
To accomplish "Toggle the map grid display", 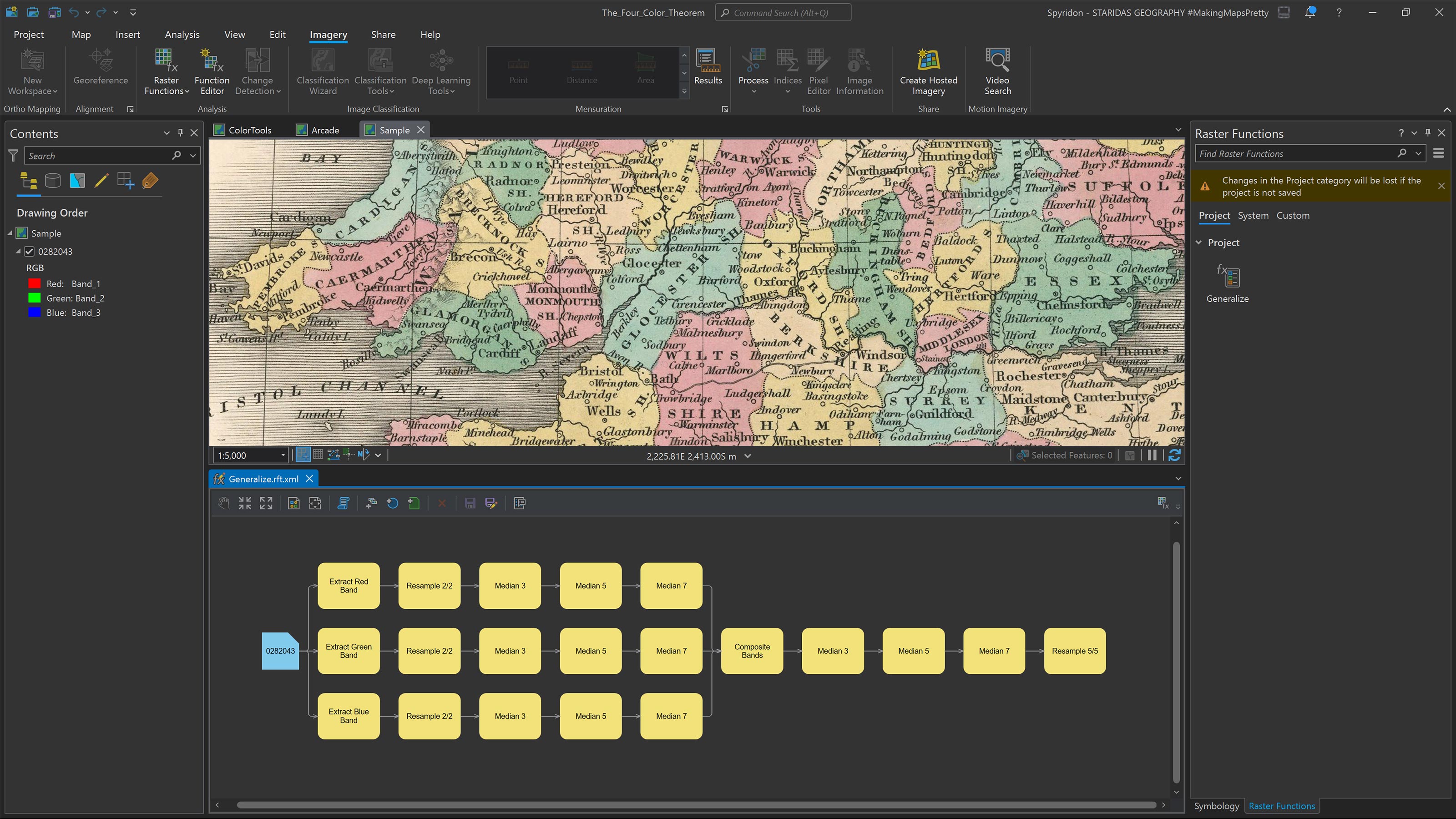I will (x=318, y=455).
